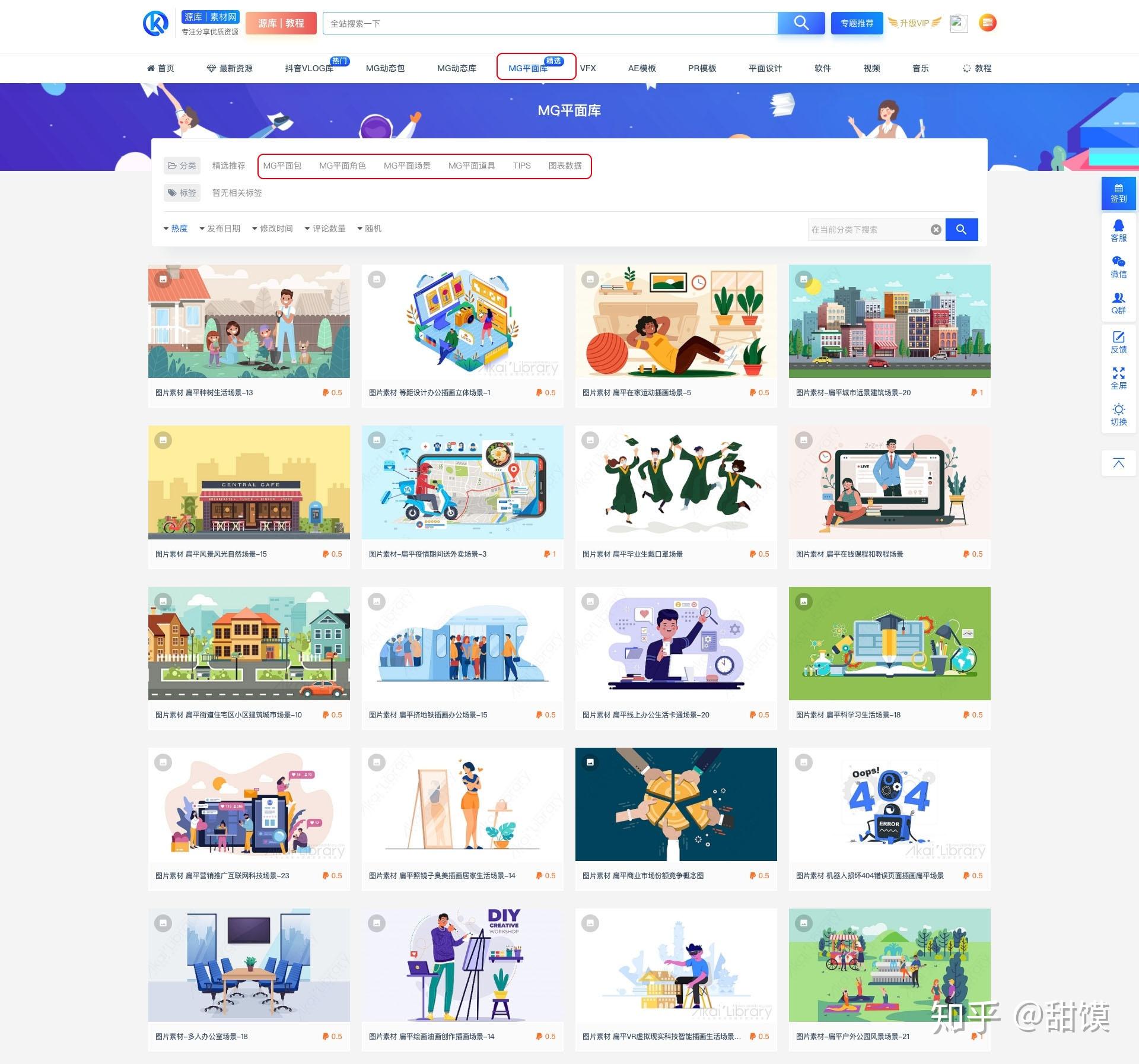Open 抖音VLOG库 nav item

[x=309, y=68]
